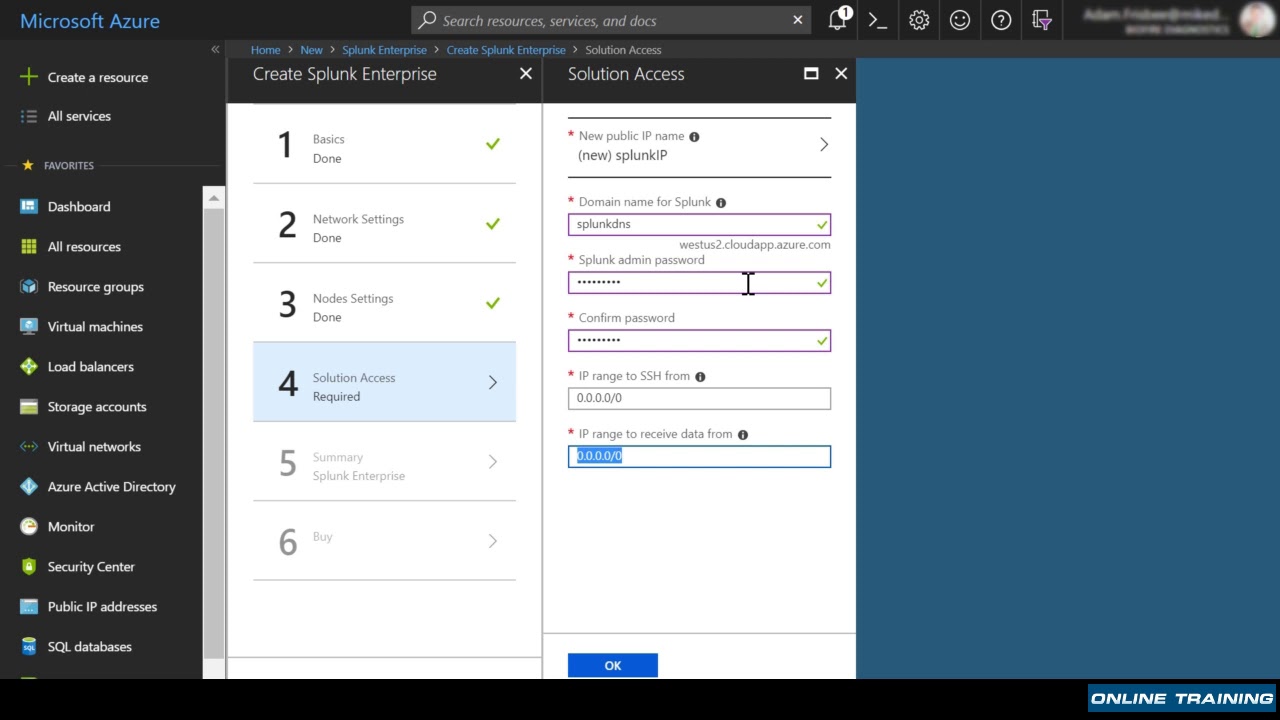Open step 2 Network Settings

(384, 224)
